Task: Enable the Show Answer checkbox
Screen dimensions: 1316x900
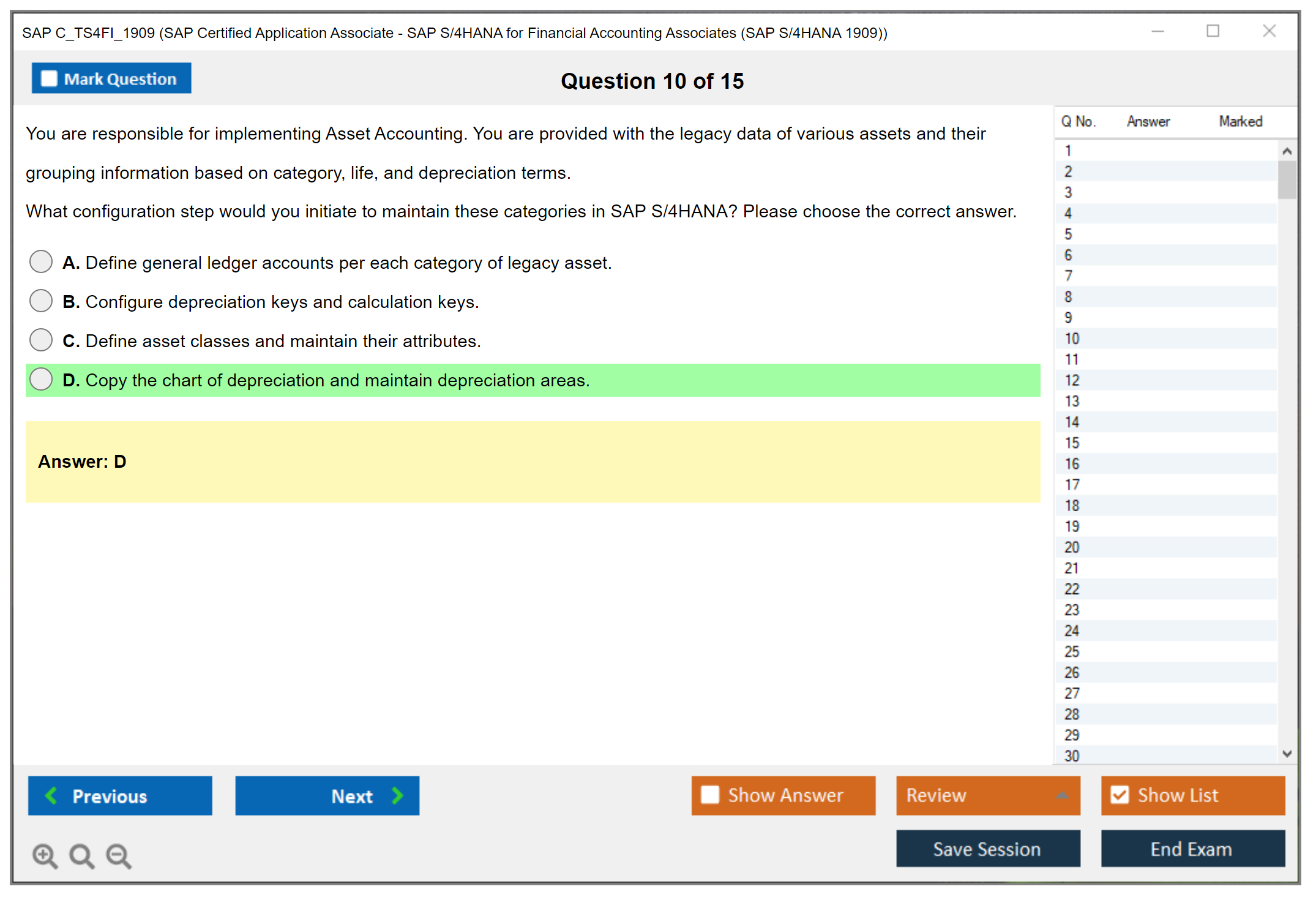Action: [710, 795]
